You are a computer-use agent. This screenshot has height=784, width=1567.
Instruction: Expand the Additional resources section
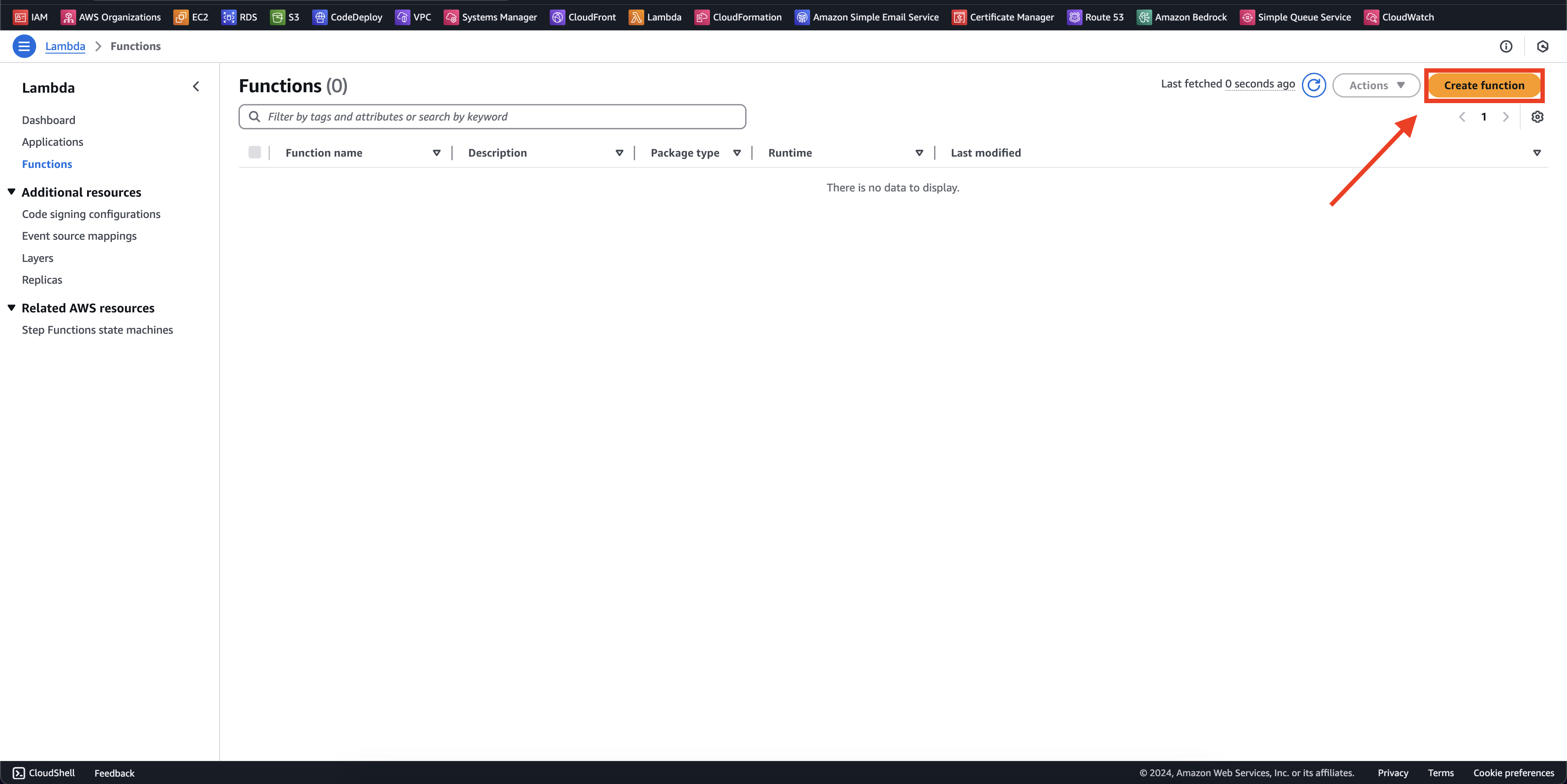[10, 192]
